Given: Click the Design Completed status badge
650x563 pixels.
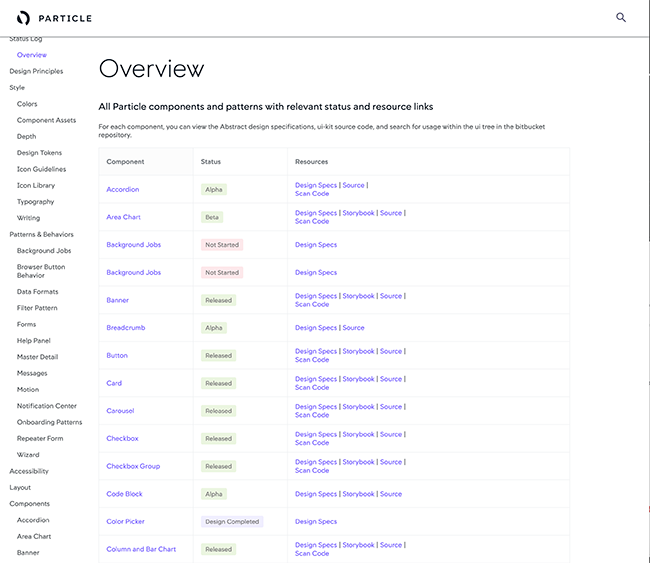Looking at the screenshot, I should 232,522.
